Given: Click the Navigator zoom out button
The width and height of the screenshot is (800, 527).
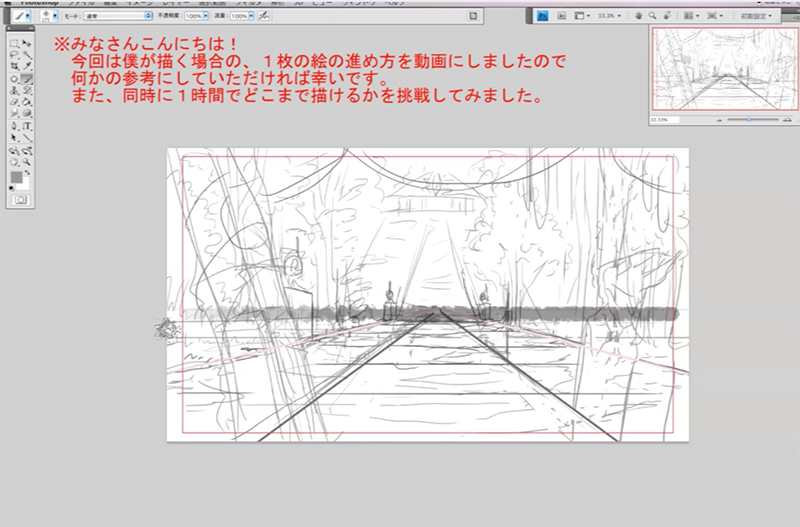Looking at the screenshot, I should point(719,120).
